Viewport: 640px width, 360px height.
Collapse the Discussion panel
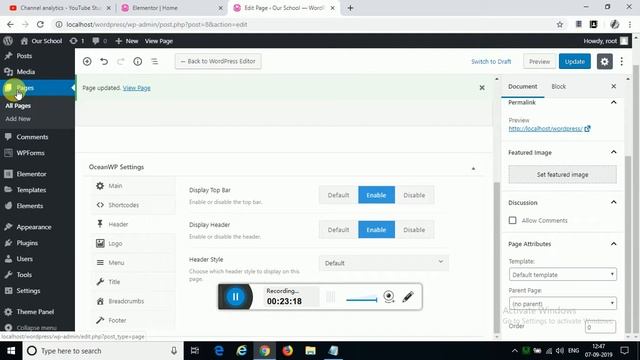pyautogui.click(x=613, y=202)
